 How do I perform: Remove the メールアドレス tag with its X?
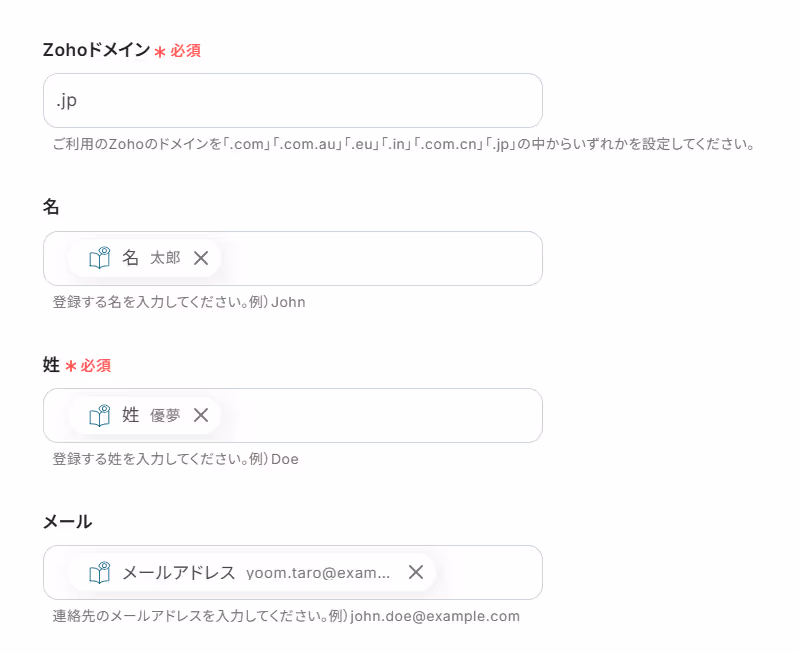pyautogui.click(x=416, y=572)
